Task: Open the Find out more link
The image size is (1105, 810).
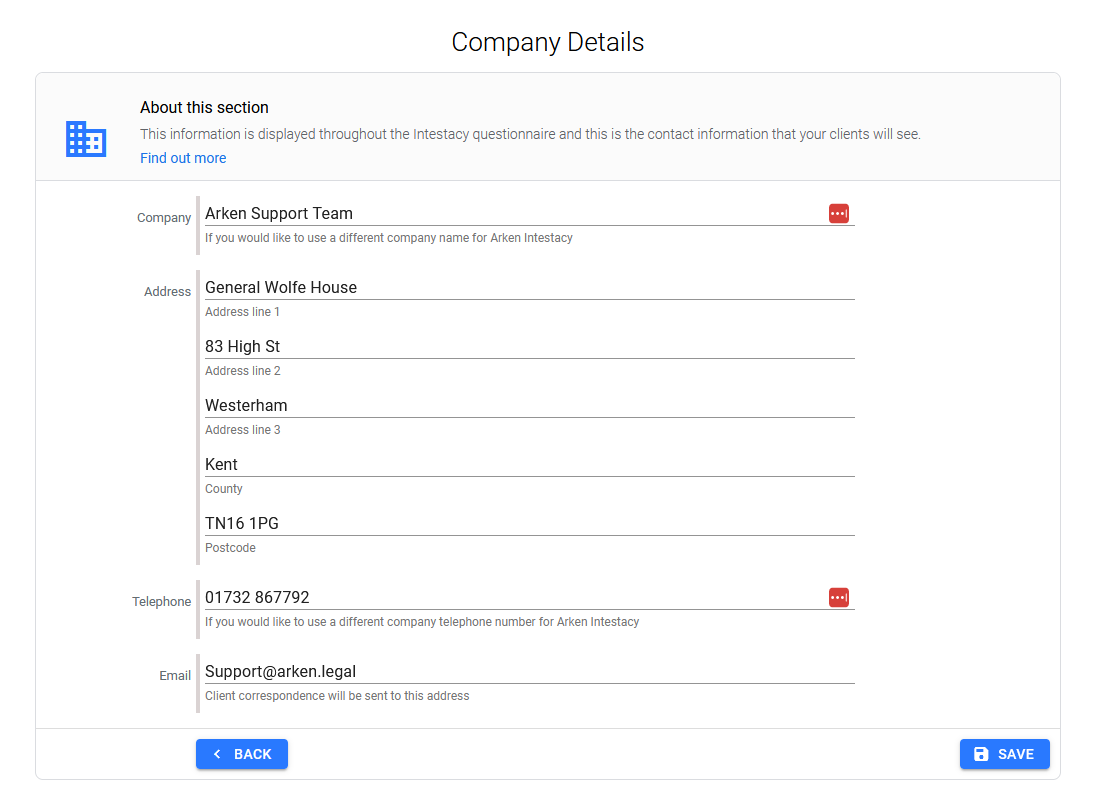Action: pos(183,158)
